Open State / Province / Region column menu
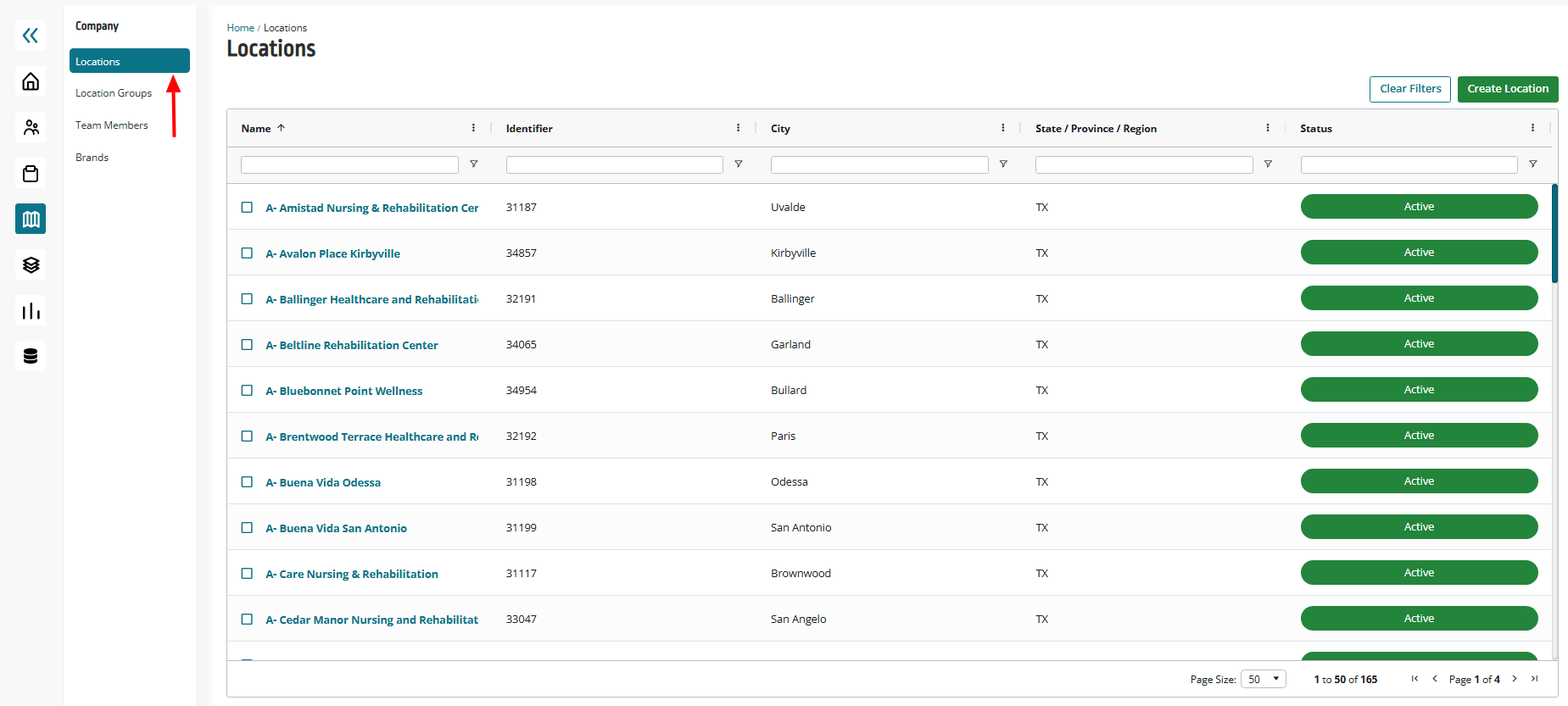Screen dimensions: 1568x706 [1268, 128]
